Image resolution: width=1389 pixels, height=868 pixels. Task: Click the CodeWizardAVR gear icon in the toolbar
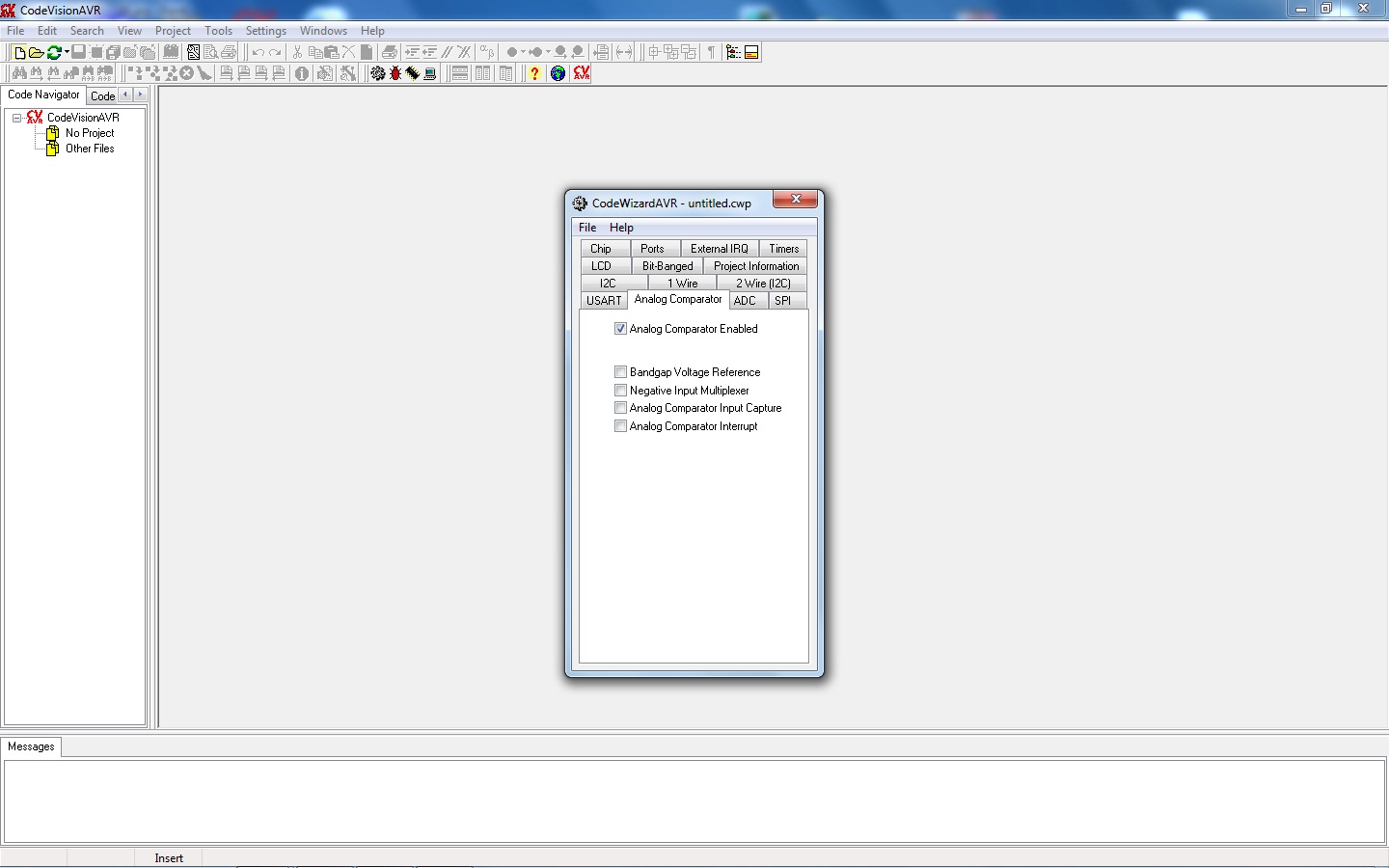pyautogui.click(x=377, y=73)
